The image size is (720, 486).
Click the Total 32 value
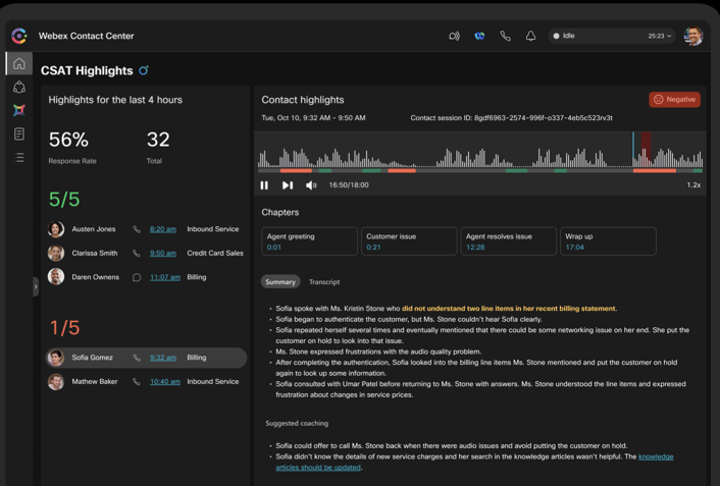(158, 140)
